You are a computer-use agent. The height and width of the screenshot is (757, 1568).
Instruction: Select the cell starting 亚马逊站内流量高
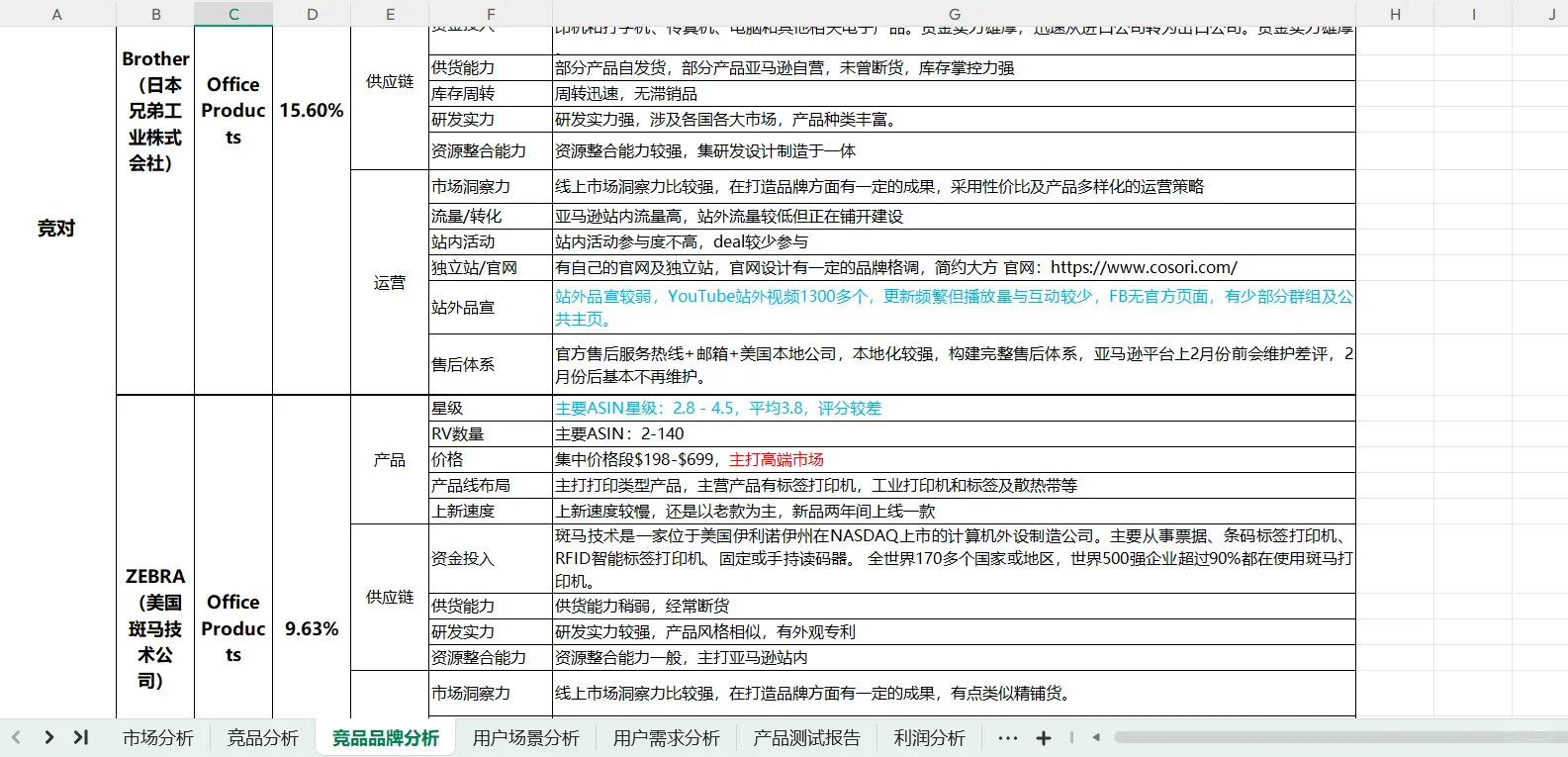(x=954, y=217)
